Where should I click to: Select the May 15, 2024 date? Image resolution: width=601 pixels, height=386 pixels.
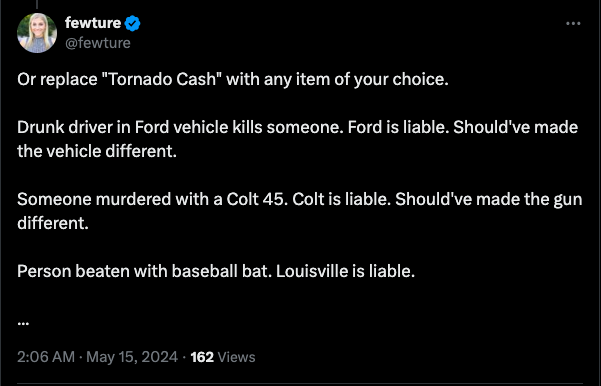coord(132,357)
